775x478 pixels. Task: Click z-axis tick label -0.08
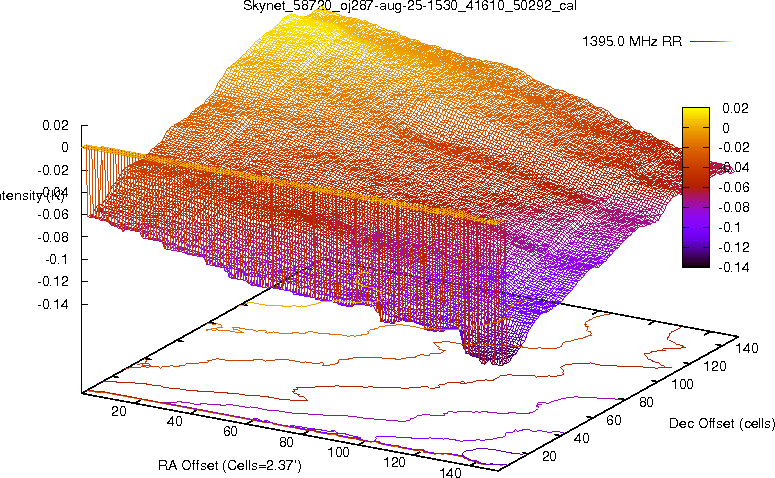point(53,237)
